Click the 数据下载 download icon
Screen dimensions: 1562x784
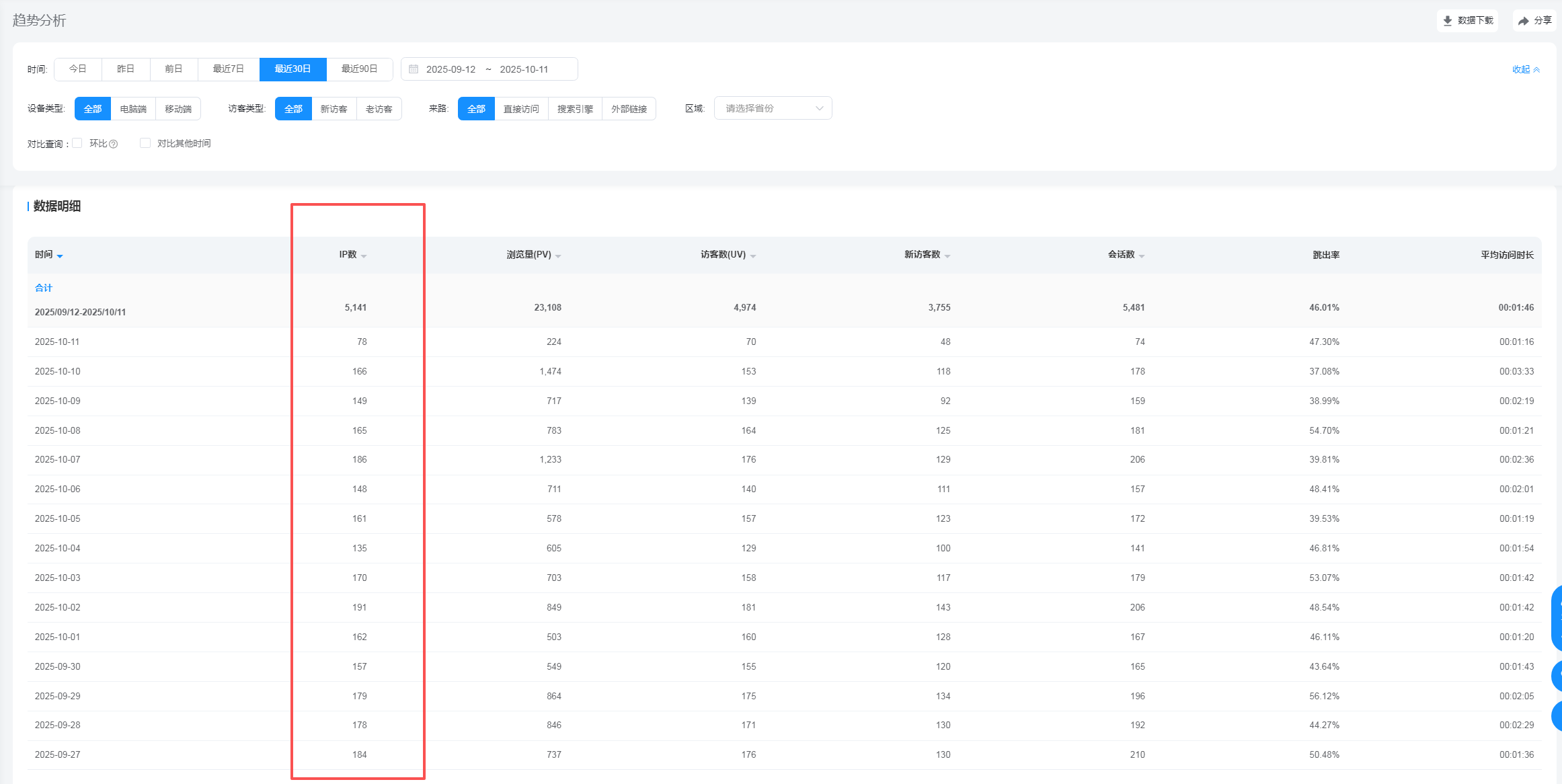[1448, 21]
